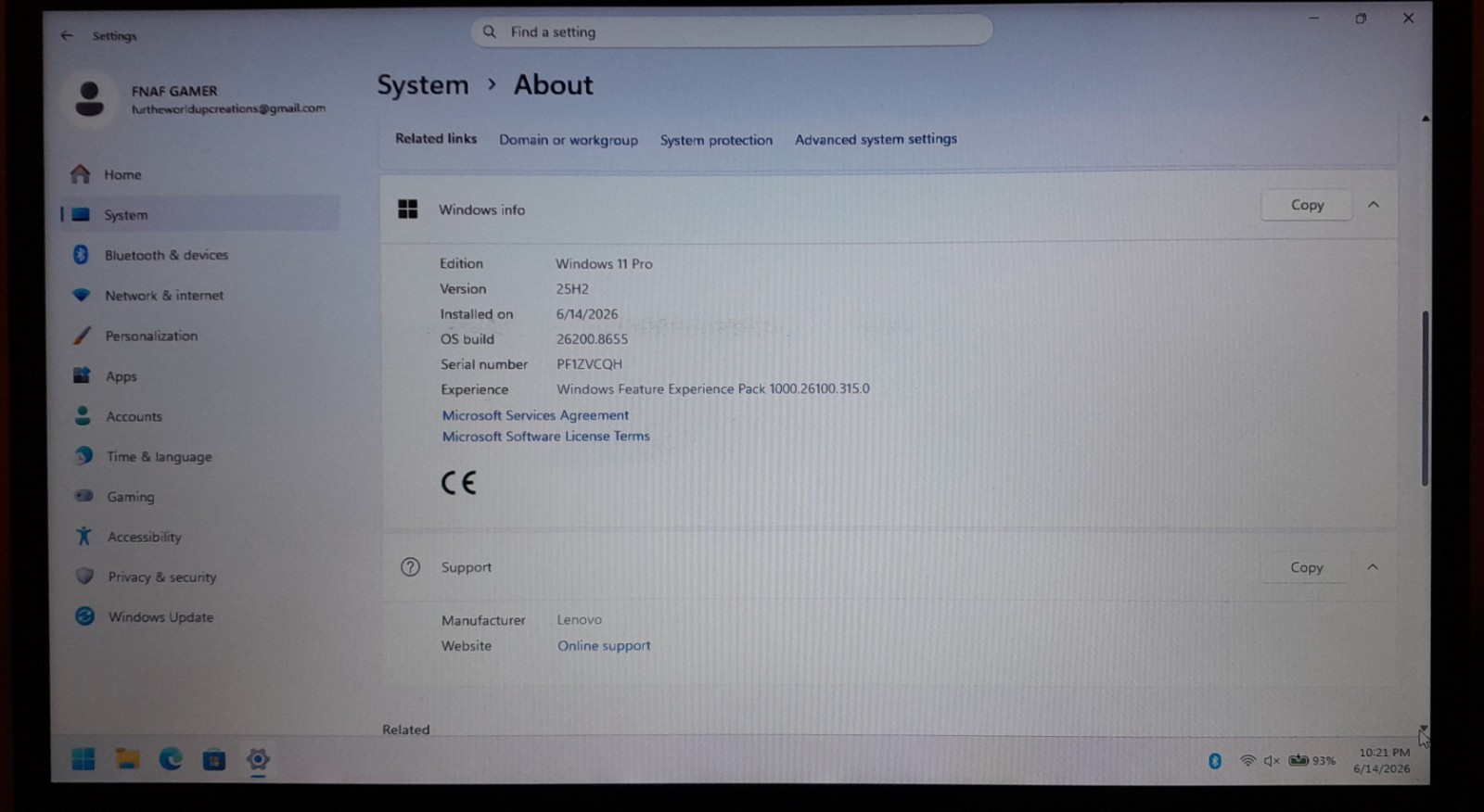The height and width of the screenshot is (812, 1484).
Task: Click the Windows logo in Windows info
Action: coord(407,209)
